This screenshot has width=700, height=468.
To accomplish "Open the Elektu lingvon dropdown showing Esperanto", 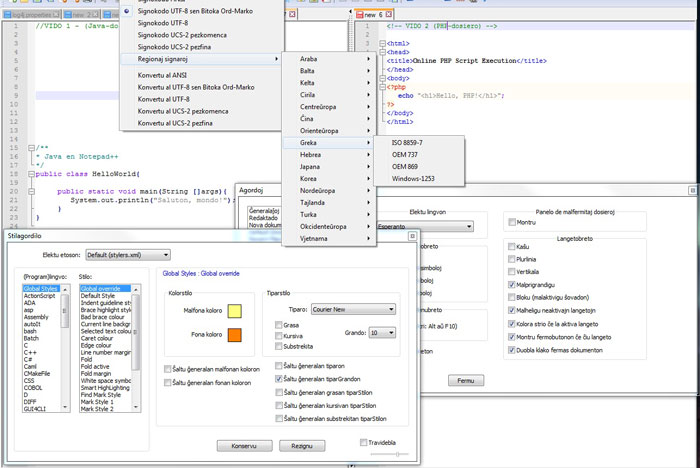I will 425,226.
